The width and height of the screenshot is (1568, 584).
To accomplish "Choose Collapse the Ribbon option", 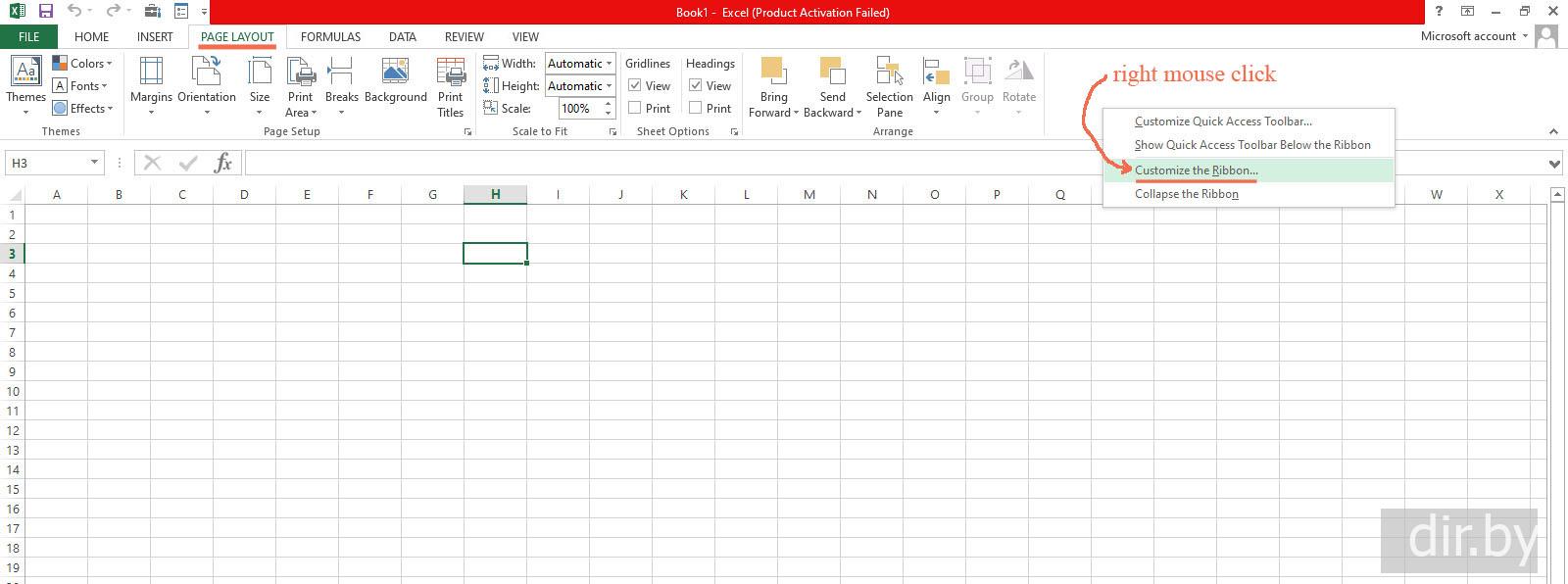I will point(1186,194).
